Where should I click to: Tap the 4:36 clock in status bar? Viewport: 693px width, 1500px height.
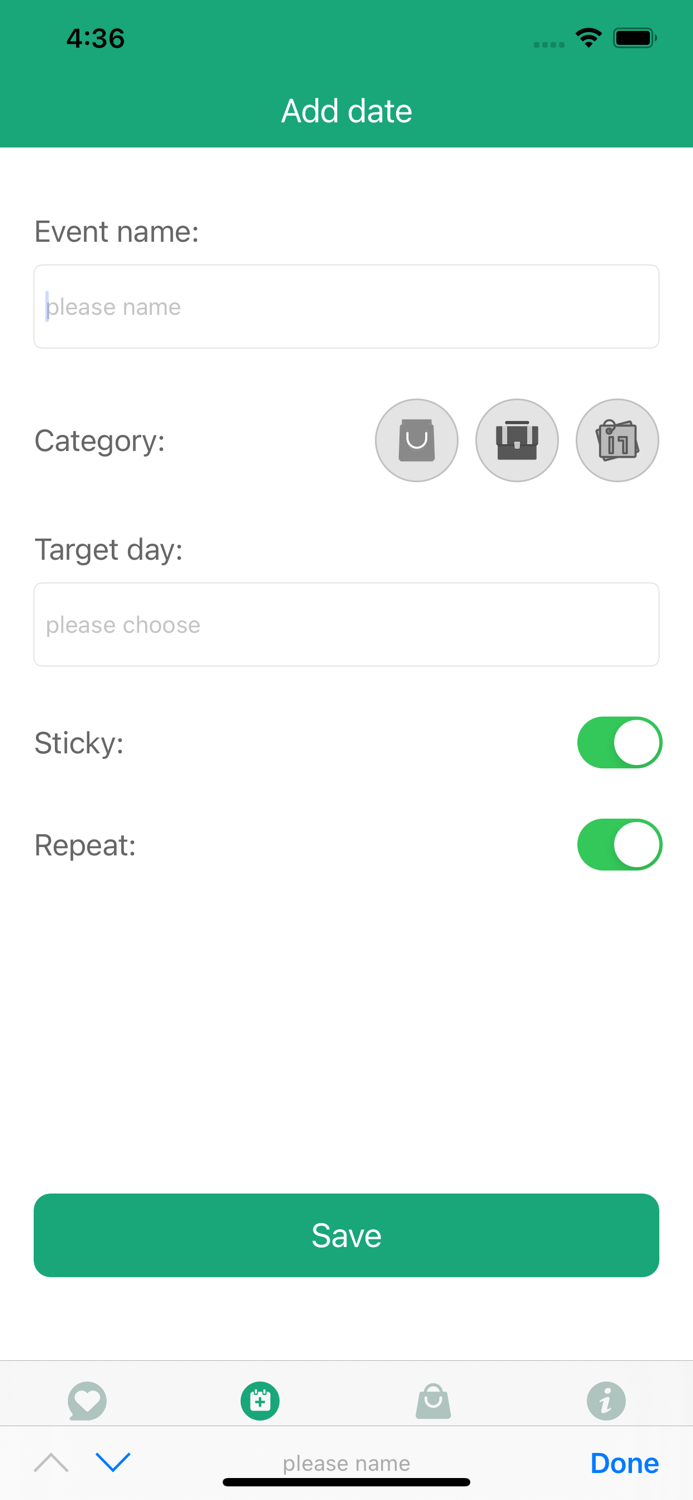tap(95, 39)
